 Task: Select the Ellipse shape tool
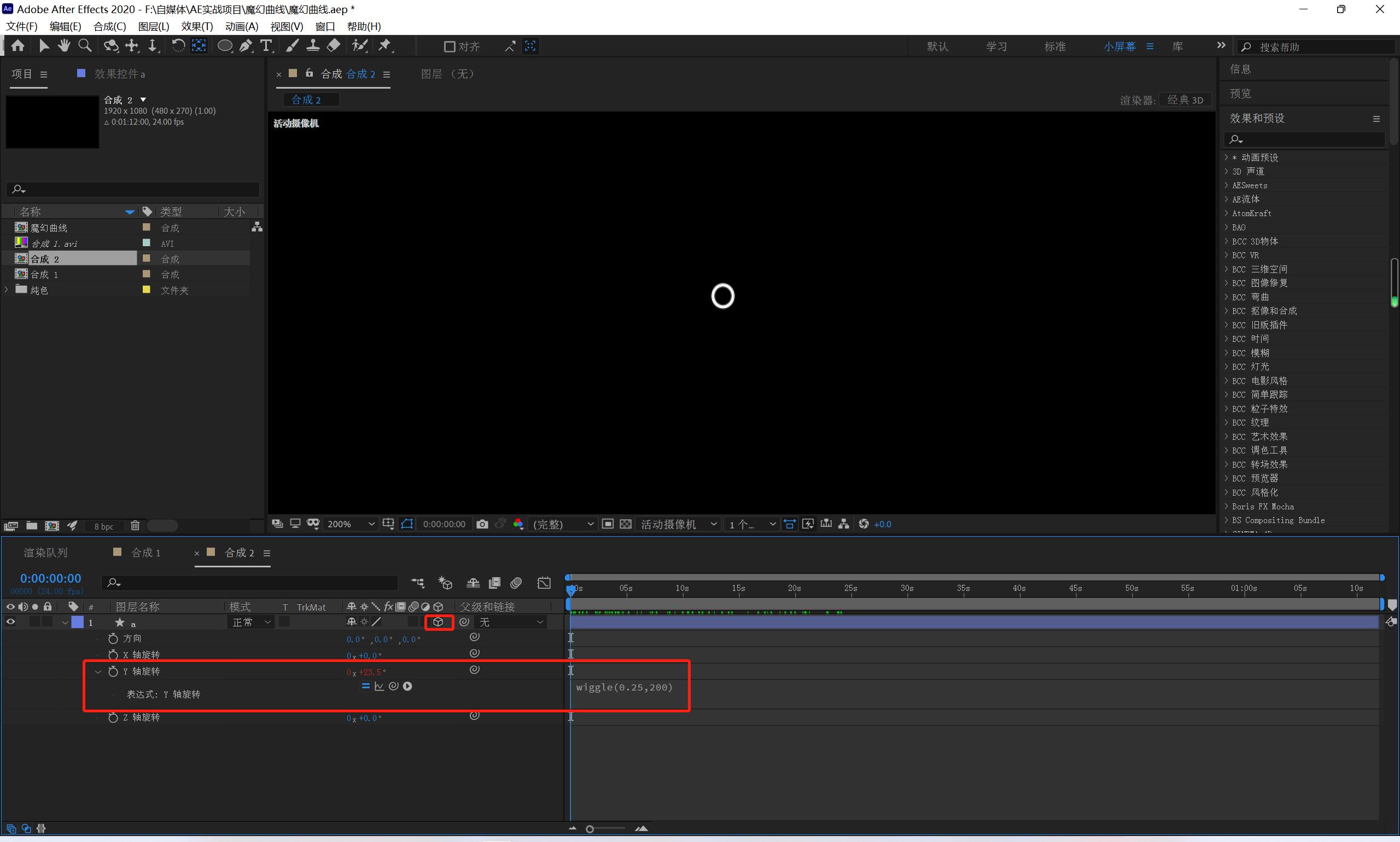point(225,46)
